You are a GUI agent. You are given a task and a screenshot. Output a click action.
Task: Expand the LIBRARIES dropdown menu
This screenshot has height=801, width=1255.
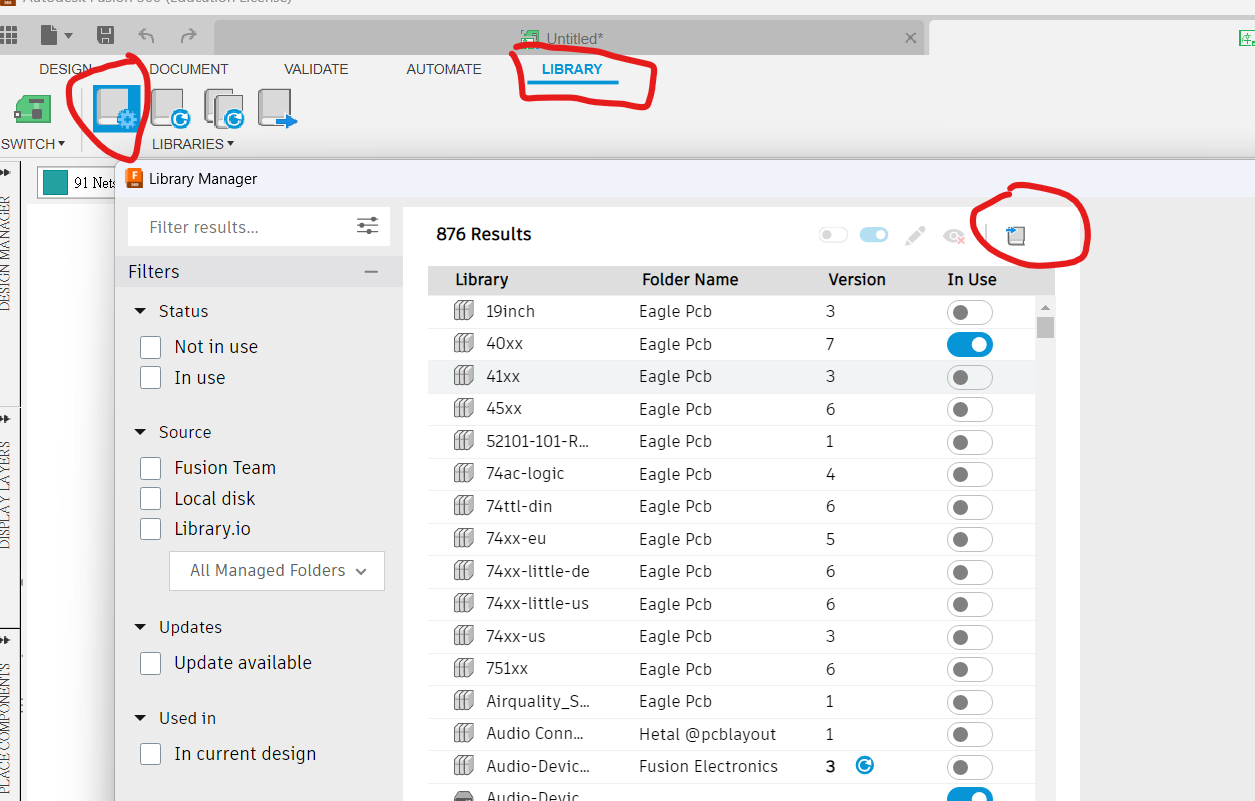pyautogui.click(x=192, y=144)
